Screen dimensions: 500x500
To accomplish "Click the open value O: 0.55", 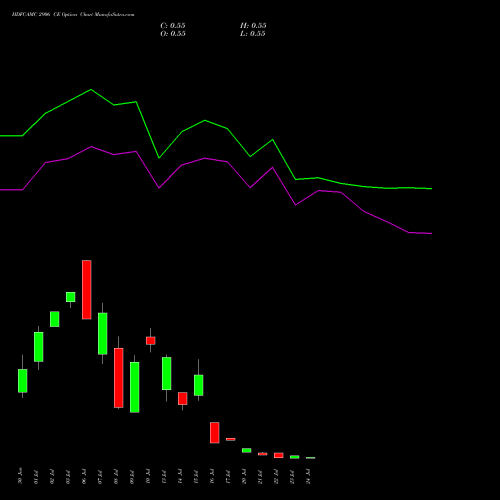I will click(173, 34).
